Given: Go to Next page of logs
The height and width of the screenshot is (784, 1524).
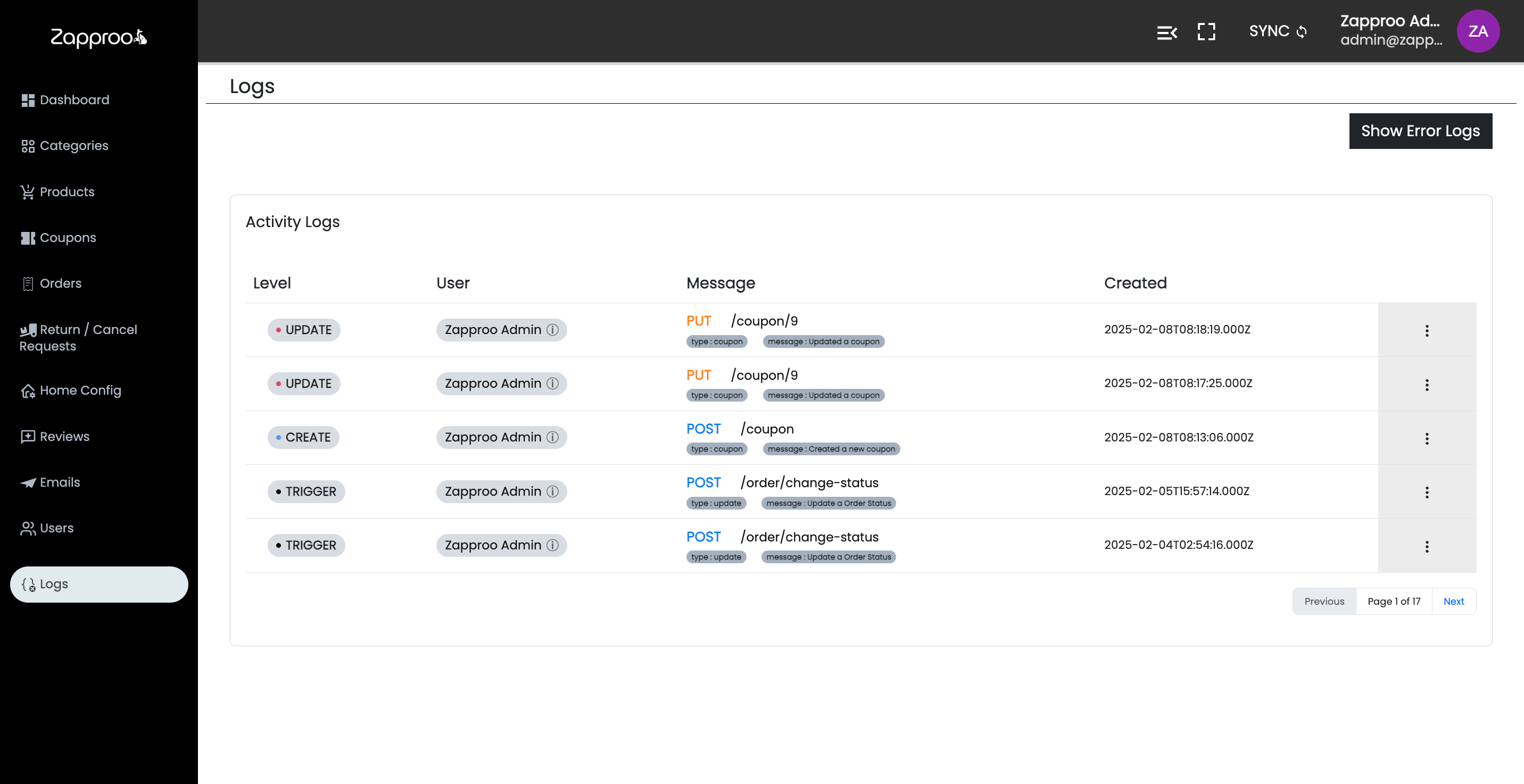Looking at the screenshot, I should [1453, 602].
